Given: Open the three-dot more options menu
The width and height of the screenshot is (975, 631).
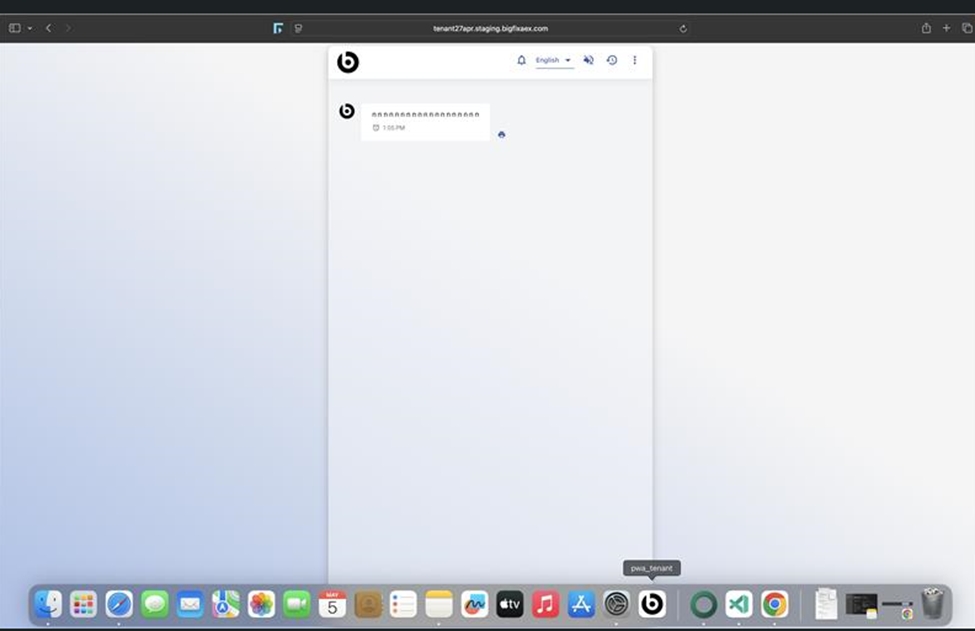Looking at the screenshot, I should tap(634, 60).
